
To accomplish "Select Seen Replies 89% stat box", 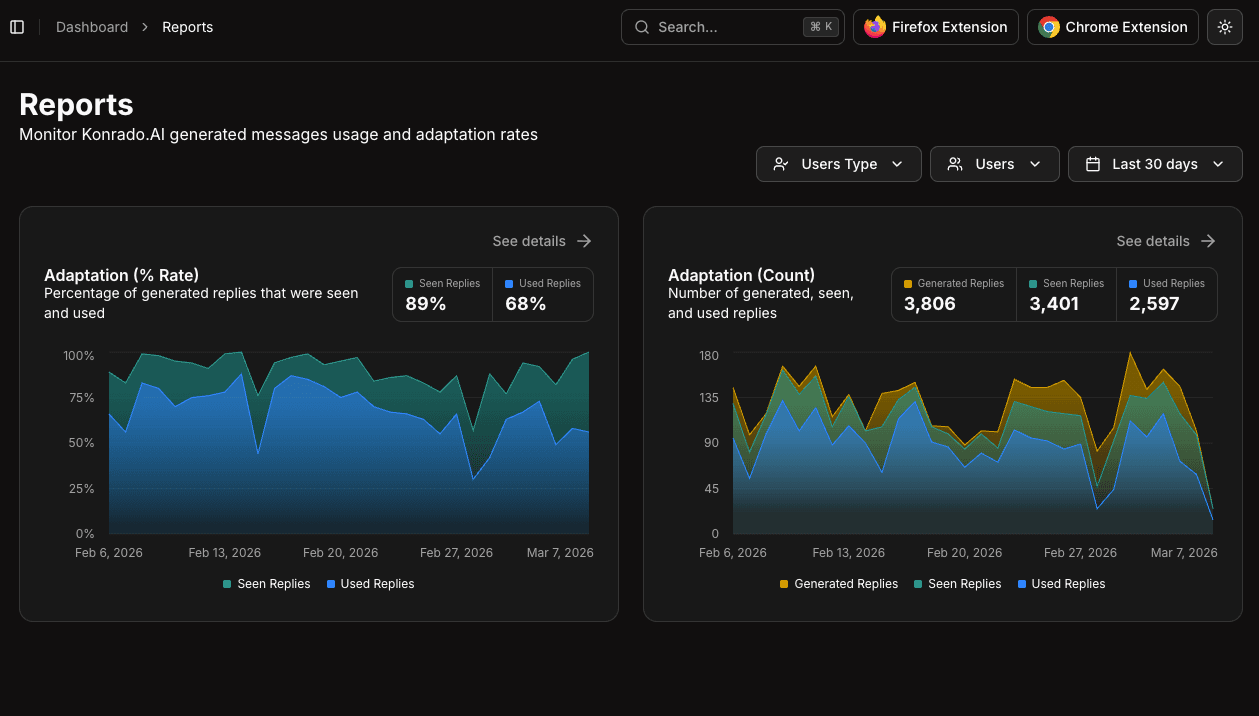I will click(442, 294).
